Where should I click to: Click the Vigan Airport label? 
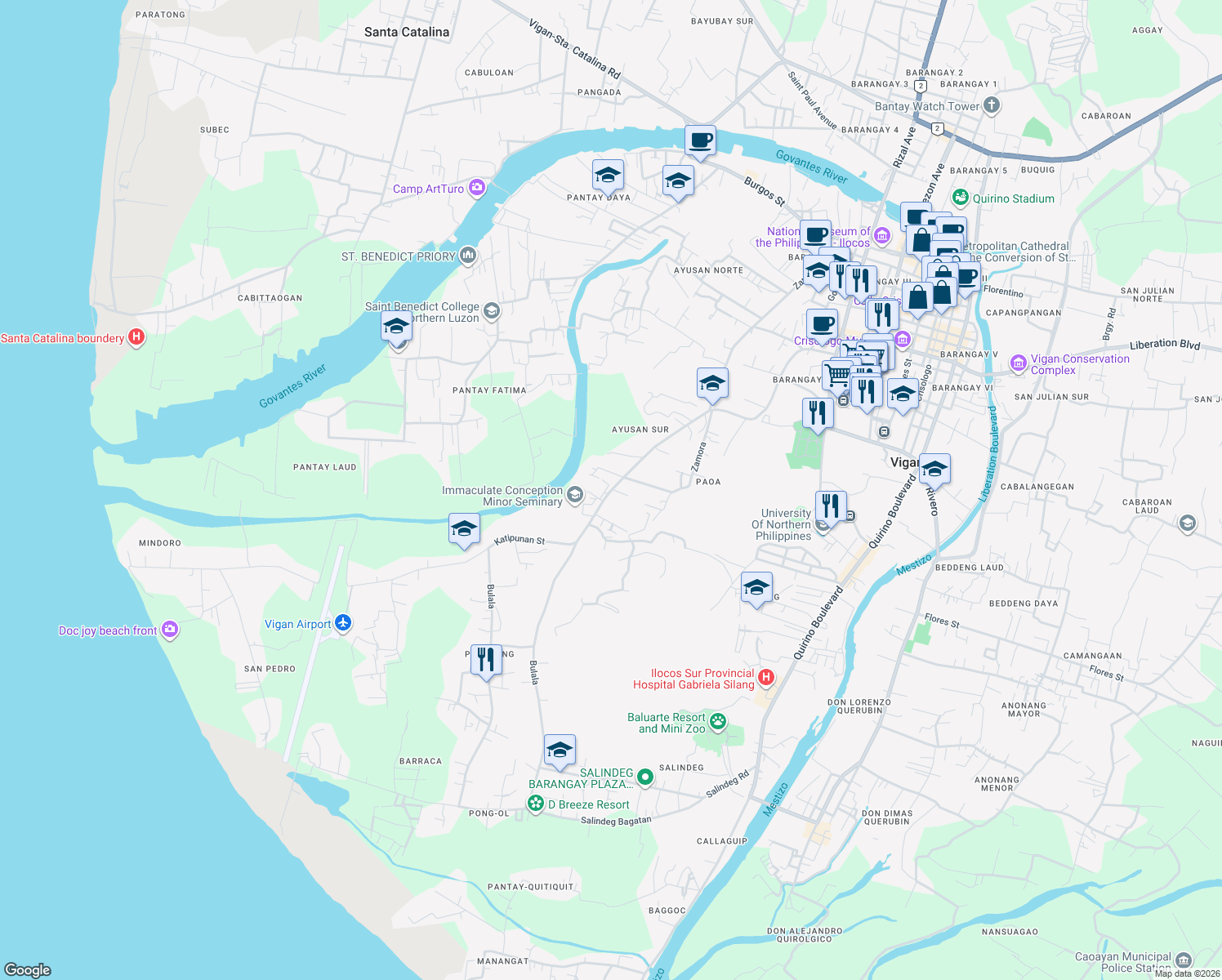298,624
